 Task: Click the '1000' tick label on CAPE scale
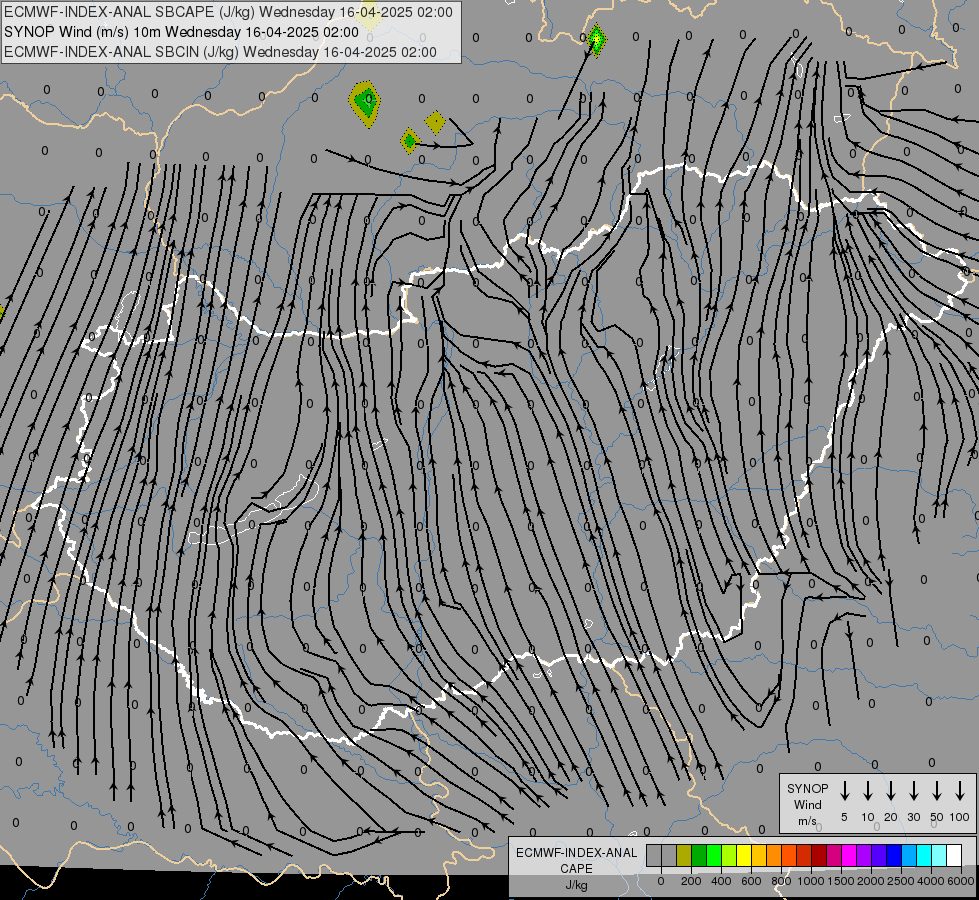(x=811, y=881)
